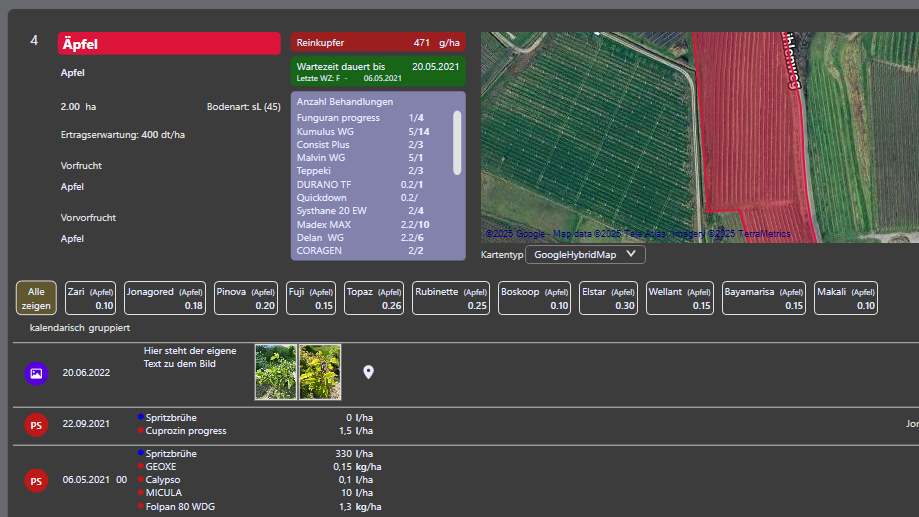Open the Kartentyp GoogleHybridMap dropdown

click(x=585, y=255)
